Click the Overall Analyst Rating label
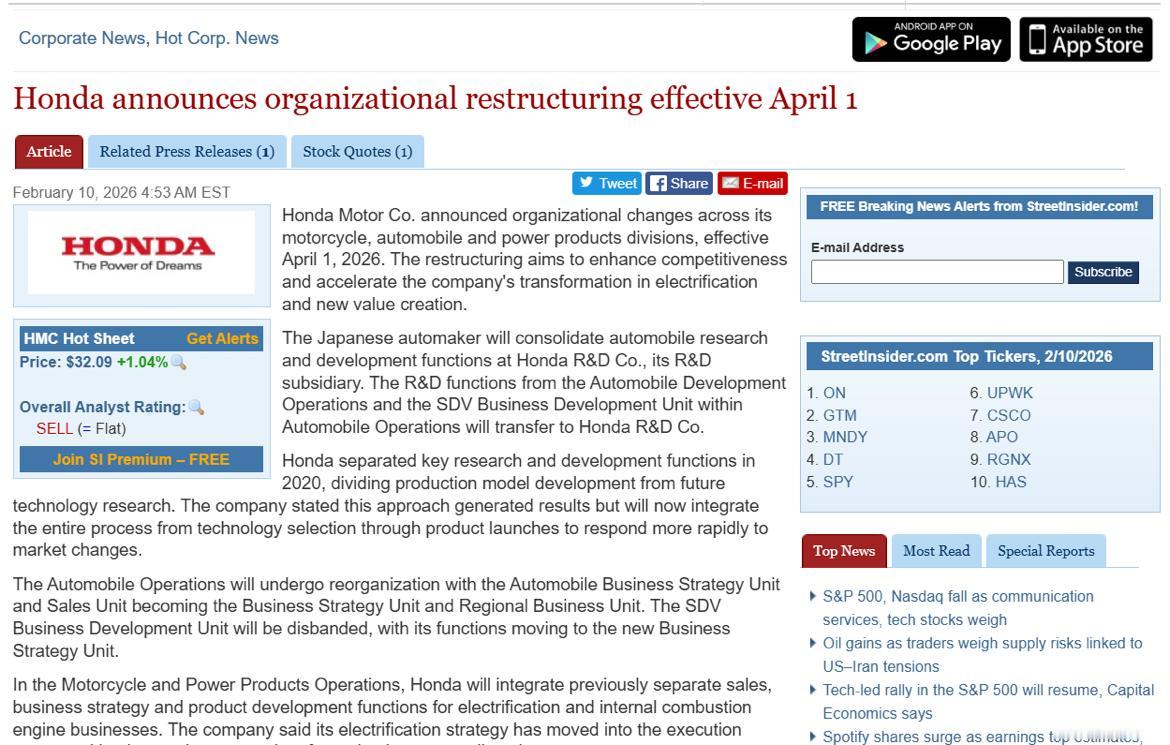 click(x=102, y=407)
